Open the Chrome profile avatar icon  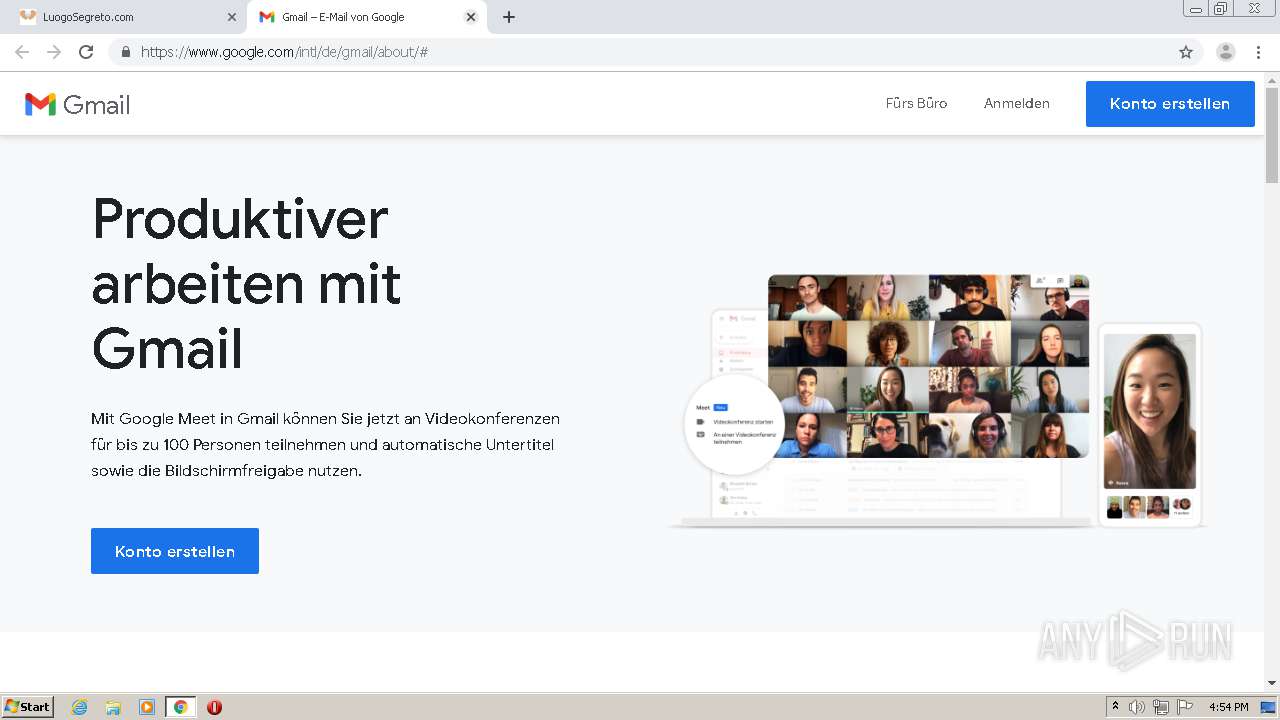pos(1225,52)
